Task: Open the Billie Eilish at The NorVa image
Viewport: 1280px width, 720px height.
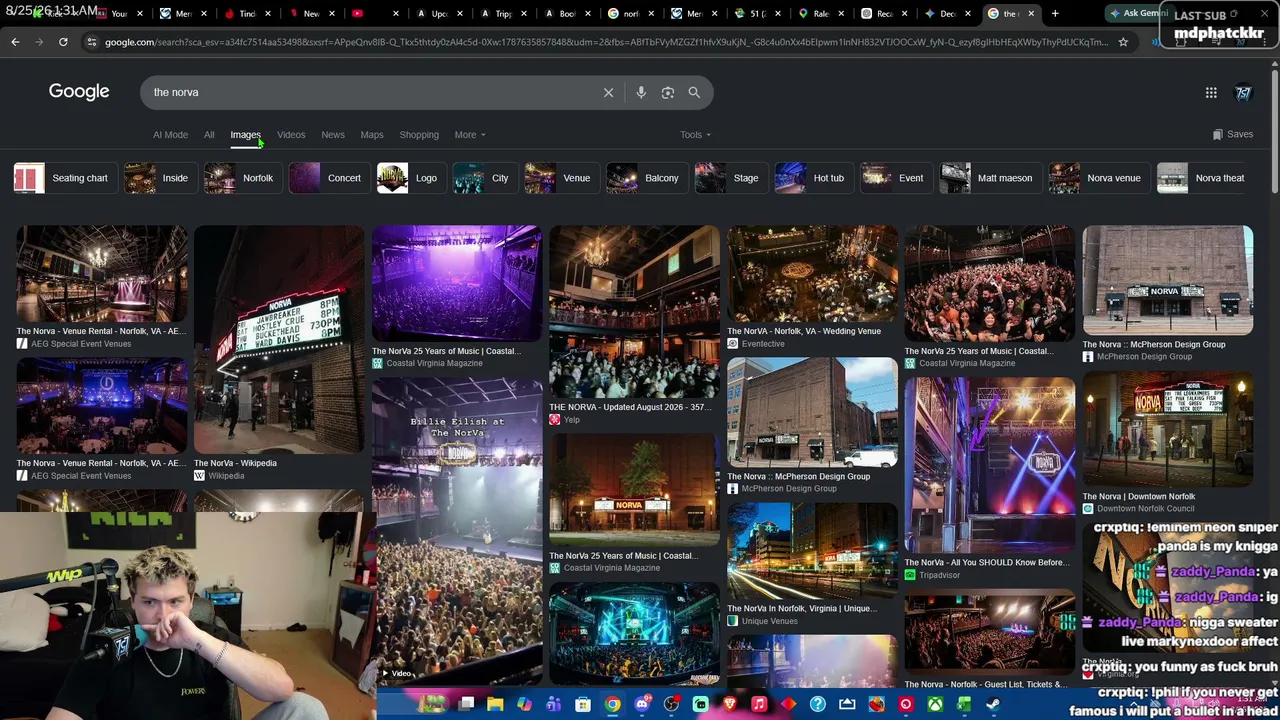Action: (x=457, y=530)
